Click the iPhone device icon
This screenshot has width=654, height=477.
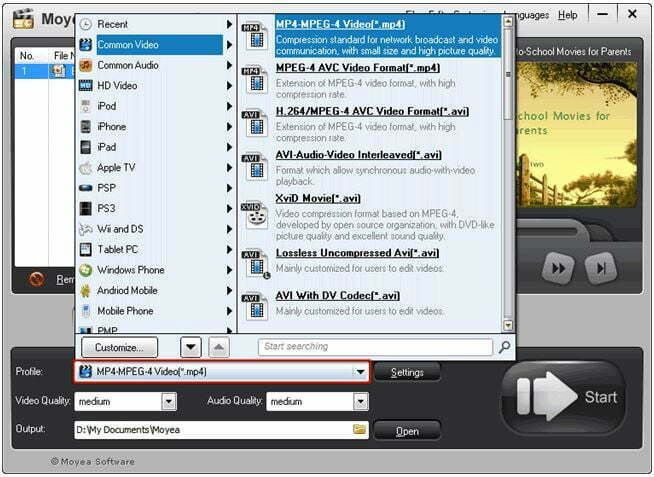pyautogui.click(x=86, y=126)
